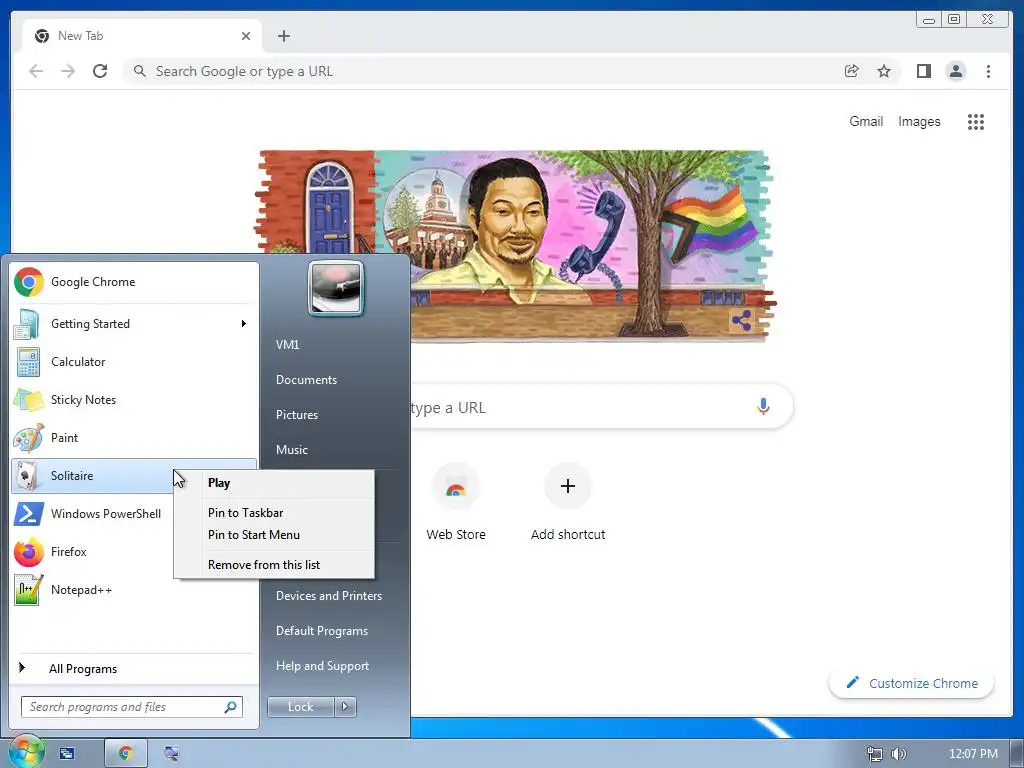
Task: Open VM1 user folder link
Action: pos(287,345)
